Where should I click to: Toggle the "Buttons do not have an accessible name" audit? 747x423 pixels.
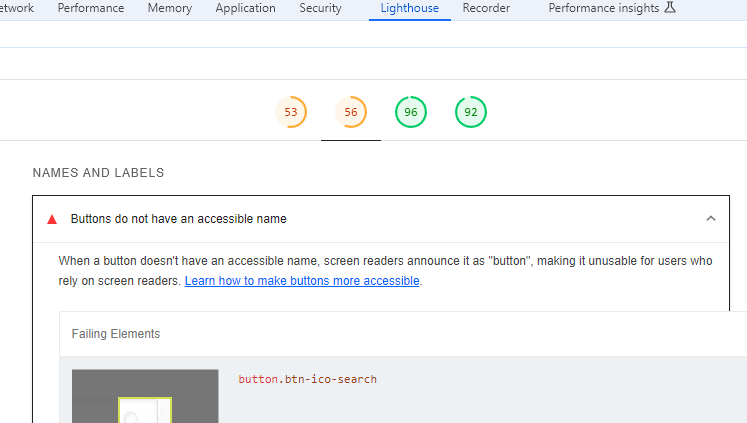click(x=179, y=219)
